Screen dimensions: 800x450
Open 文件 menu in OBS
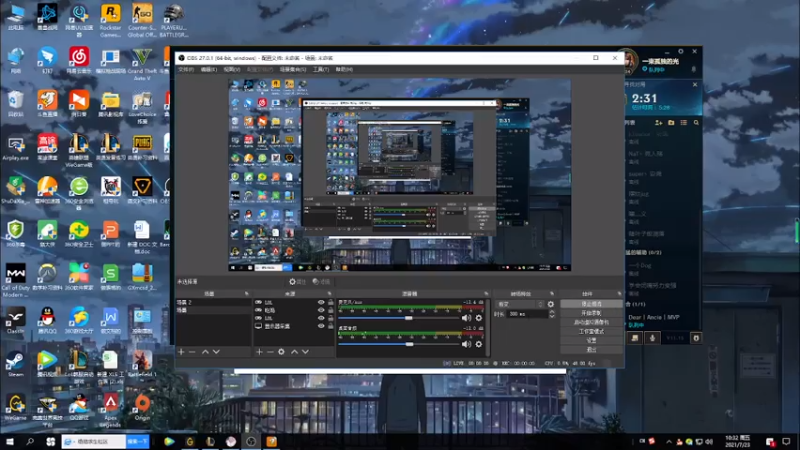[186, 69]
